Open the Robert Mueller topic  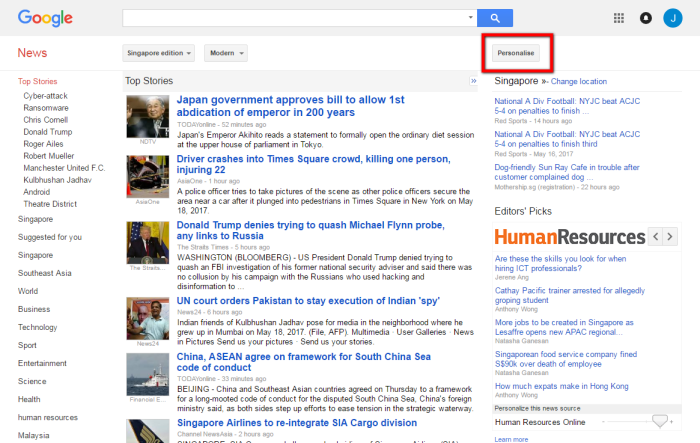click(x=49, y=156)
